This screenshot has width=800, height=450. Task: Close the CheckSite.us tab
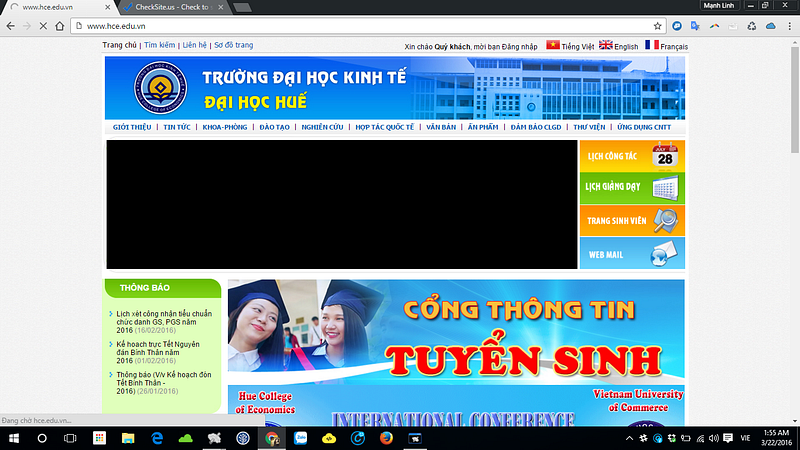pos(220,7)
